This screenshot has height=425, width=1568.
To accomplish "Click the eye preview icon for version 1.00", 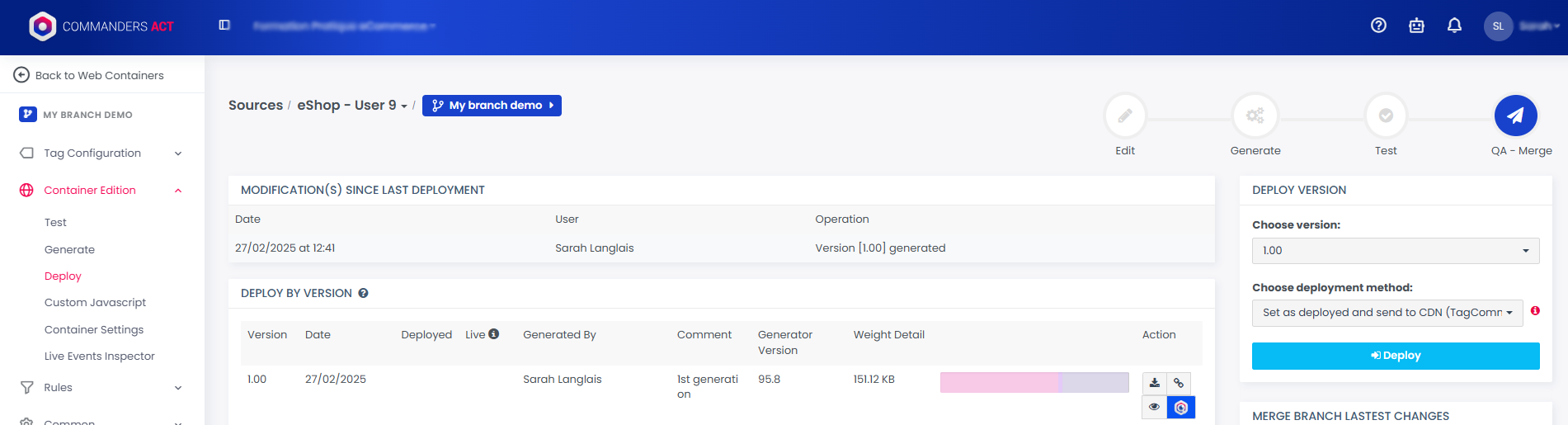I will click(1155, 407).
